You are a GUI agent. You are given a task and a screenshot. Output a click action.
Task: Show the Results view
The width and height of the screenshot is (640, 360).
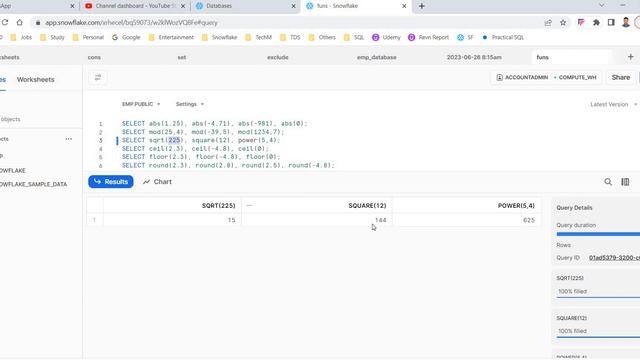tap(111, 182)
